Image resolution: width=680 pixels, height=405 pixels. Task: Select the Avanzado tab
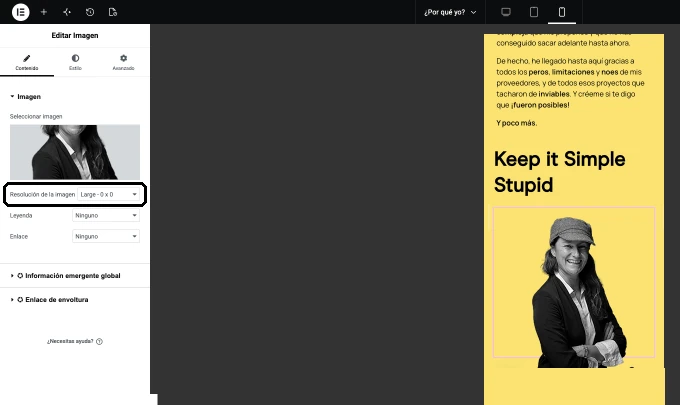tap(123, 62)
